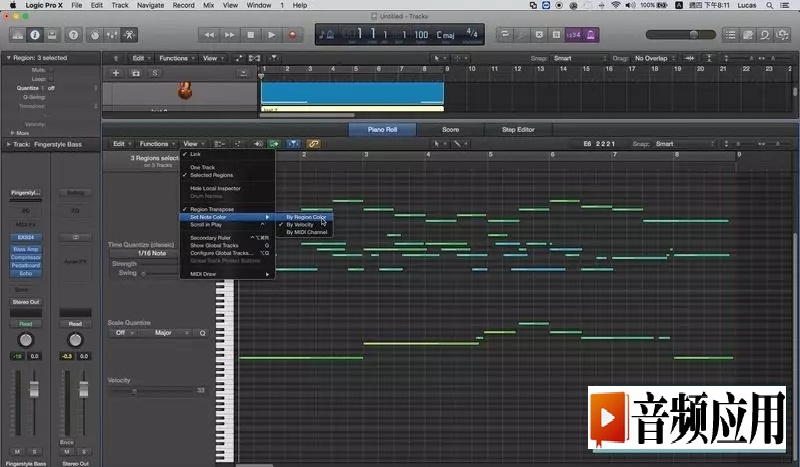Click the EXS24 instrument slot
The image size is (800, 467).
(26, 237)
